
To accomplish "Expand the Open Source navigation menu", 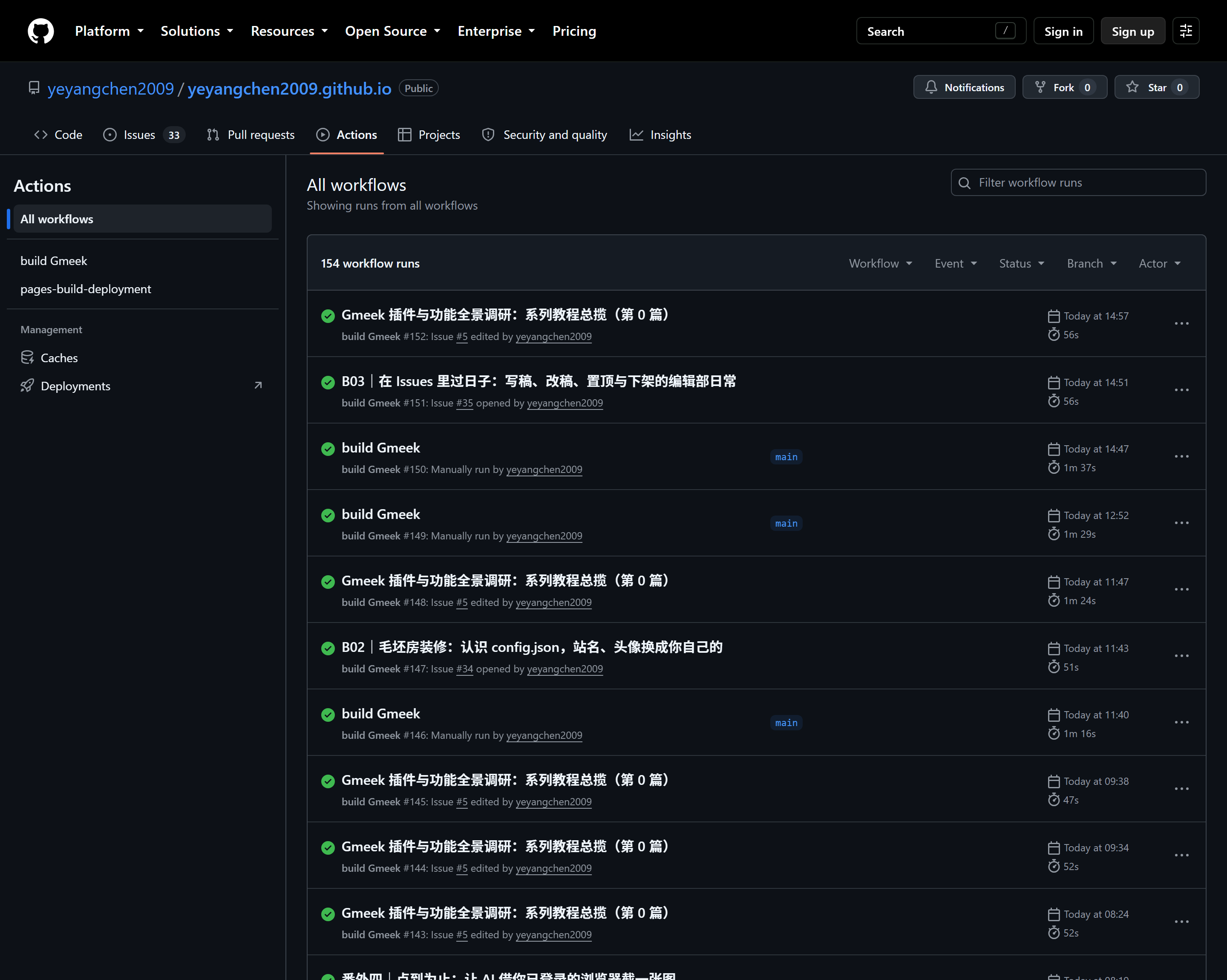I will coord(393,31).
